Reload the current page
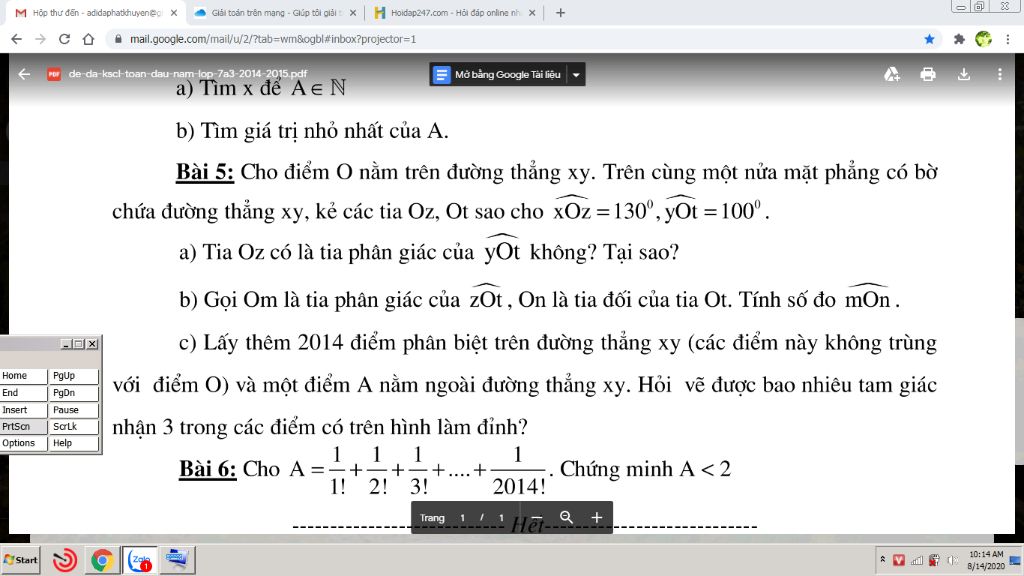This screenshot has width=1024, height=576. click(x=64, y=39)
